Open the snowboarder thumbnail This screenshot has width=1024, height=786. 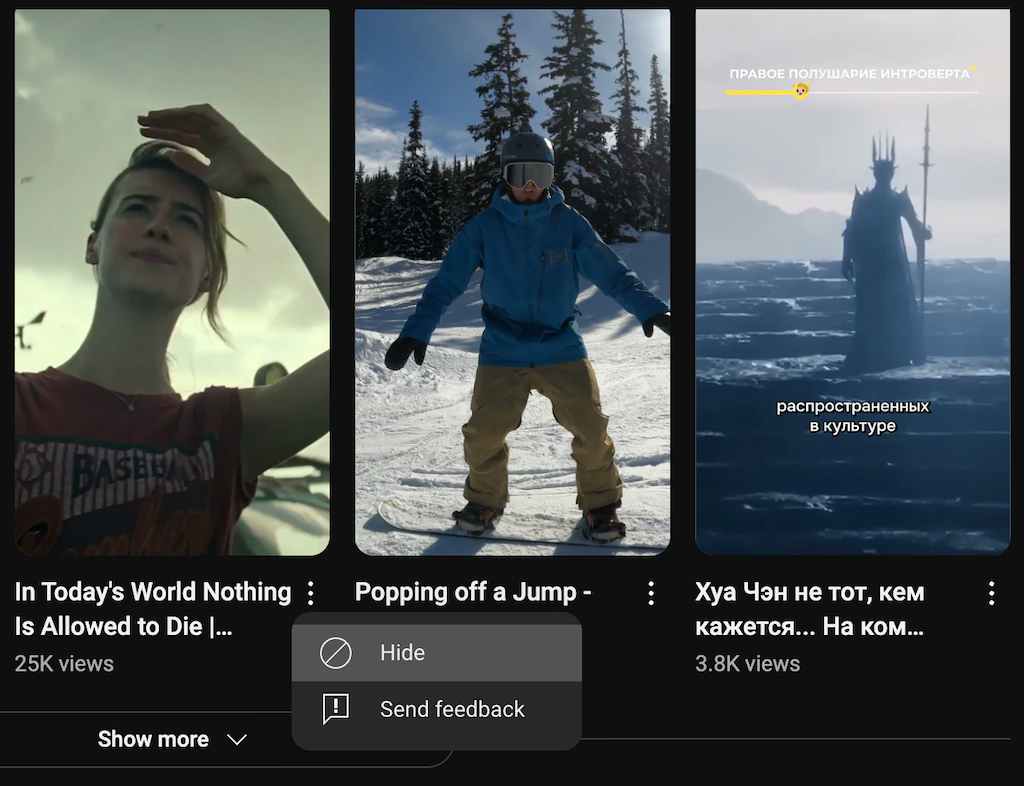pos(511,280)
